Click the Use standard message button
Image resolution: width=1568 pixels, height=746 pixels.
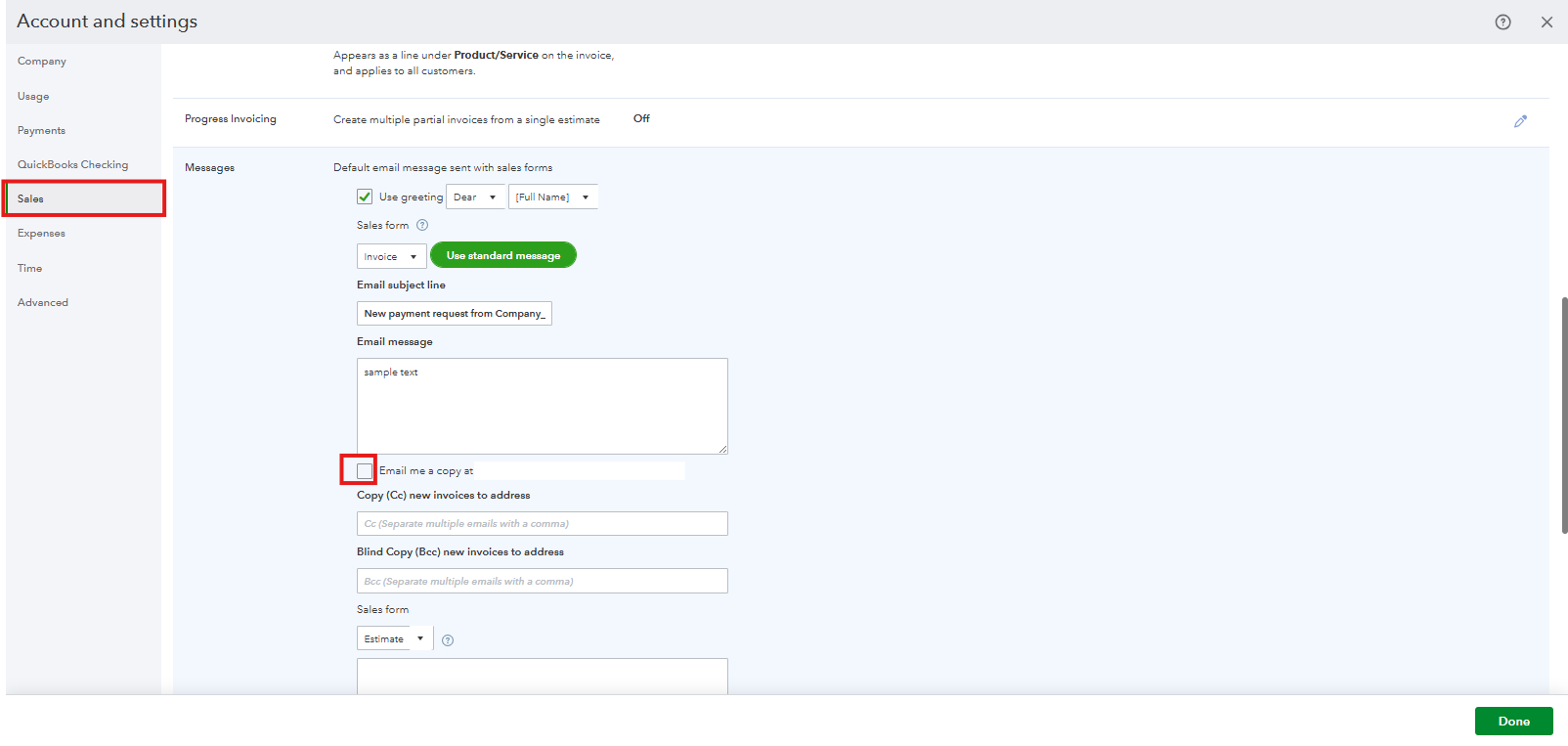click(503, 255)
